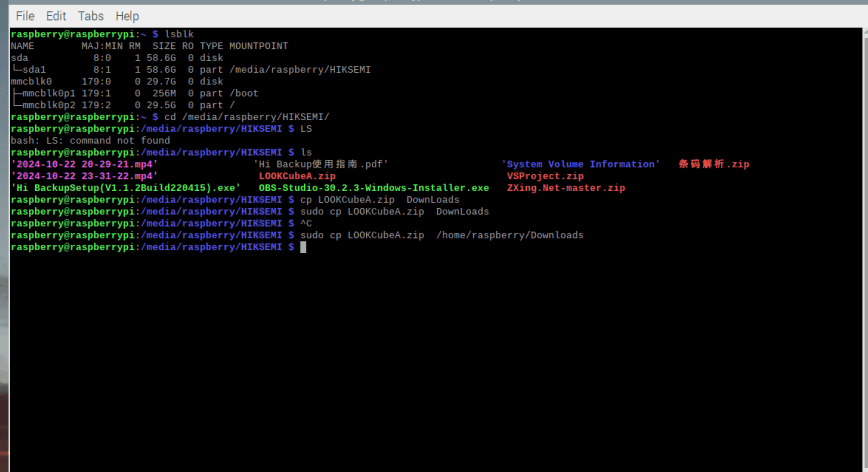
Task: Click the /home/raspberry/Downloads path text
Action: tap(509, 235)
